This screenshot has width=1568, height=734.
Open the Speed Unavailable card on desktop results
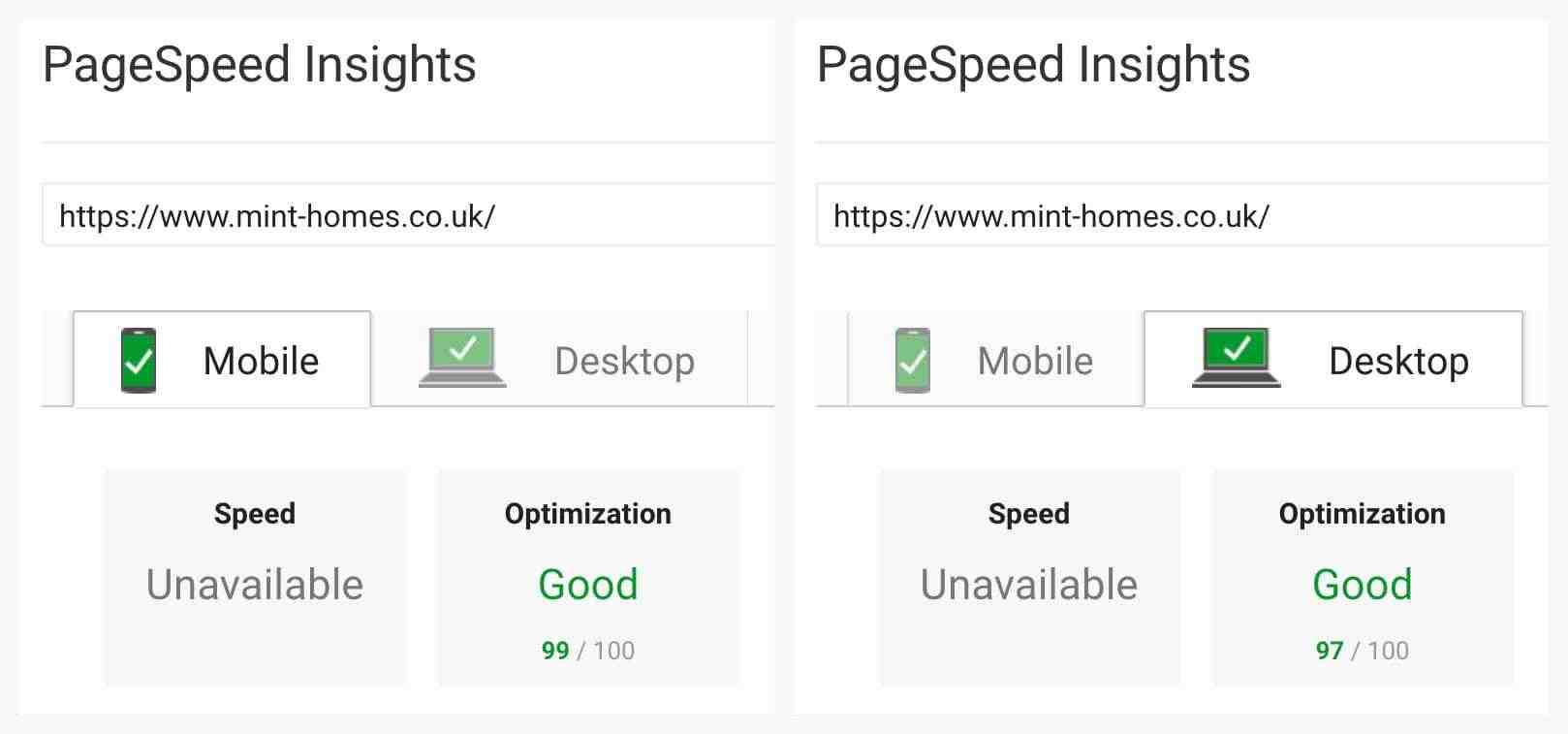[x=1029, y=578]
